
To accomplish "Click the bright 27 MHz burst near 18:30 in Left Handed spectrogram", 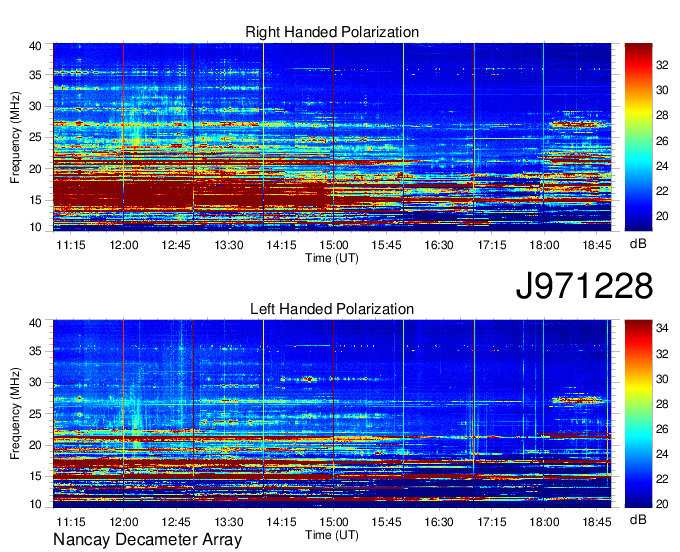I will [578, 400].
